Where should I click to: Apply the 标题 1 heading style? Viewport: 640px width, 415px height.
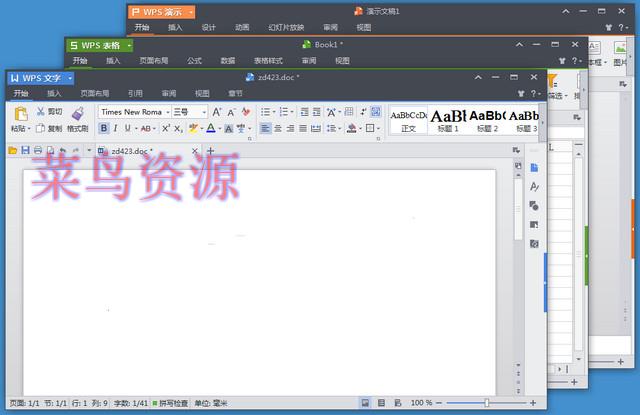tap(448, 120)
